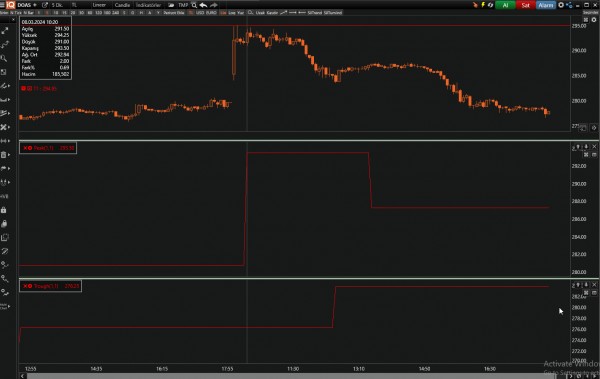Select the trash delete tool in sidebar

coord(3,155)
